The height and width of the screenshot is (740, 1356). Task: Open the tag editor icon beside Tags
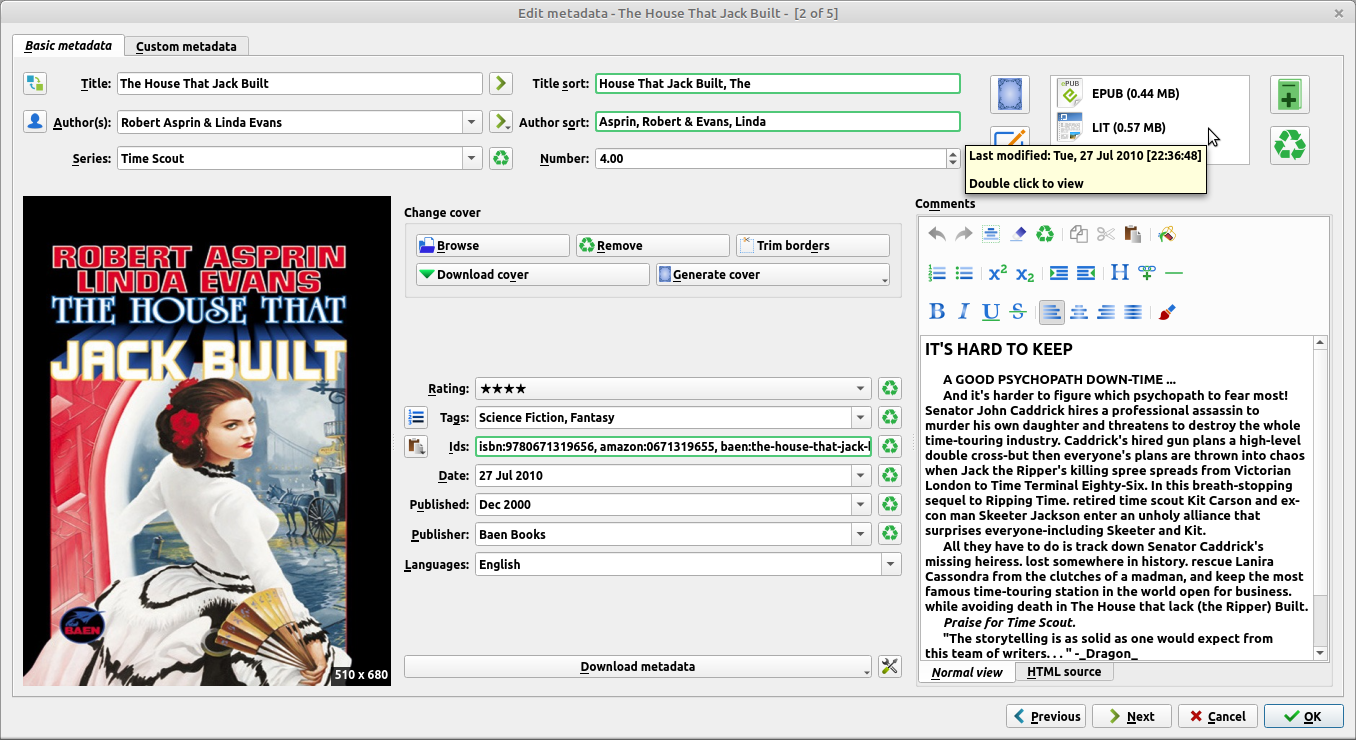[x=416, y=417]
